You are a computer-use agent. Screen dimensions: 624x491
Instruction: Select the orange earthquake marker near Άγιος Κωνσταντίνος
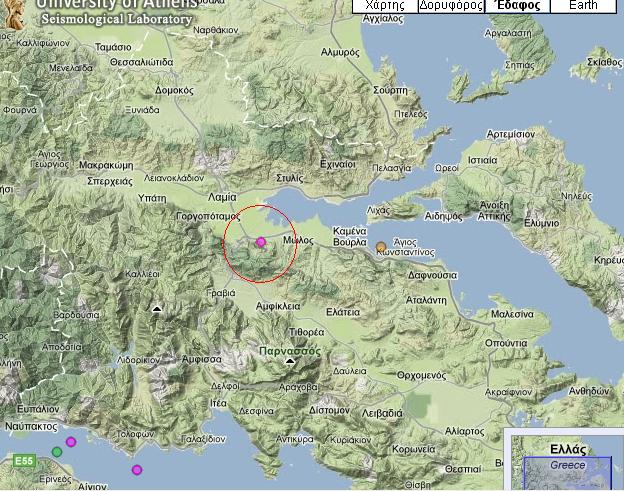380,246
